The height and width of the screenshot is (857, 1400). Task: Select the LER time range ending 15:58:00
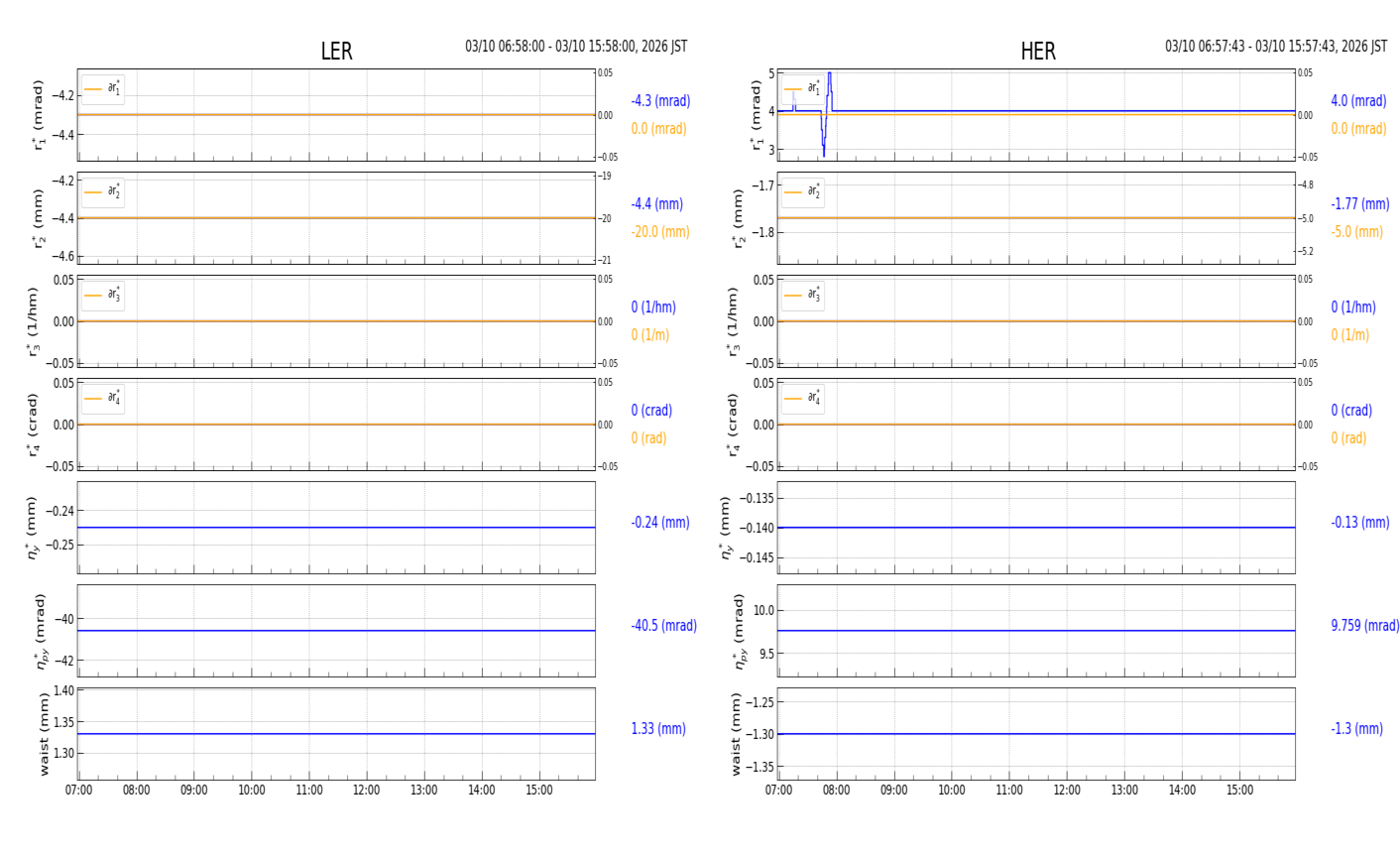pyautogui.click(x=576, y=47)
